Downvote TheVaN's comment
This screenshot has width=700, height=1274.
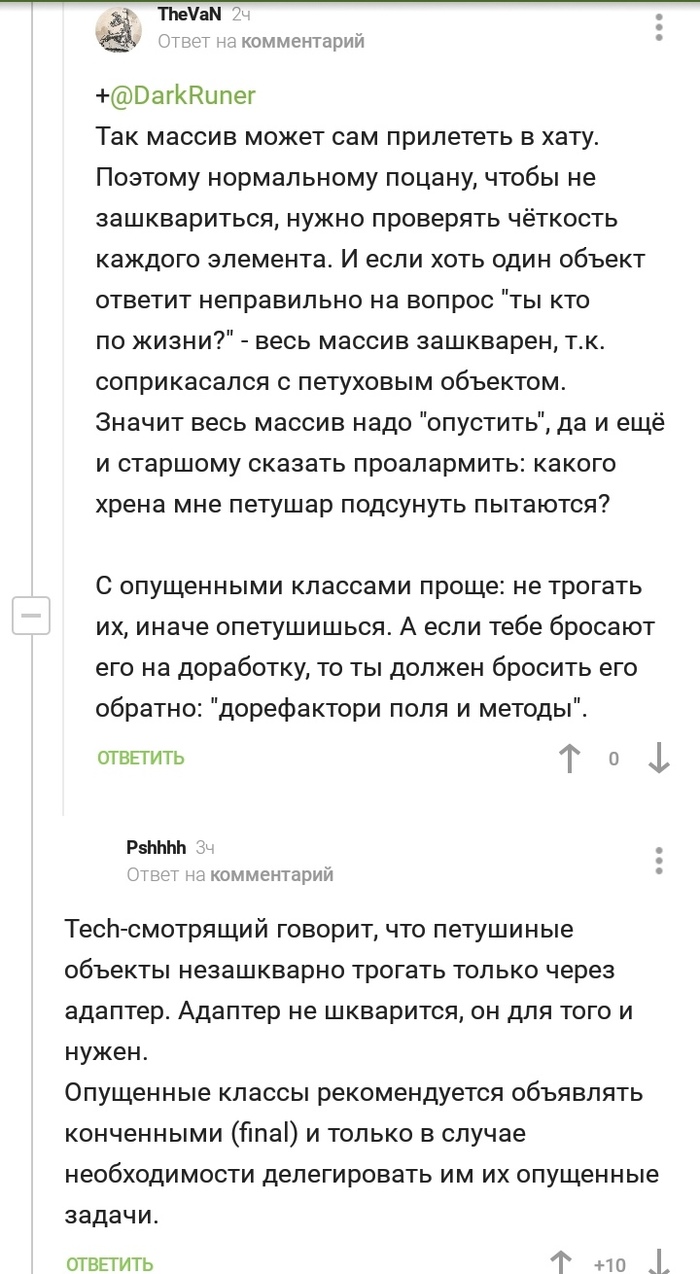659,758
